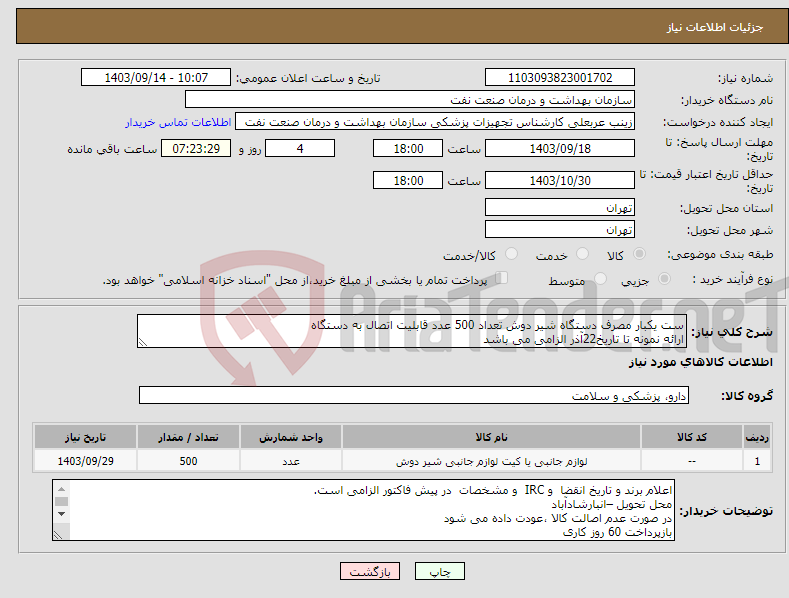This screenshot has height=598, width=789.
Task: Click the delivery city field تهران
Action: pos(560,230)
